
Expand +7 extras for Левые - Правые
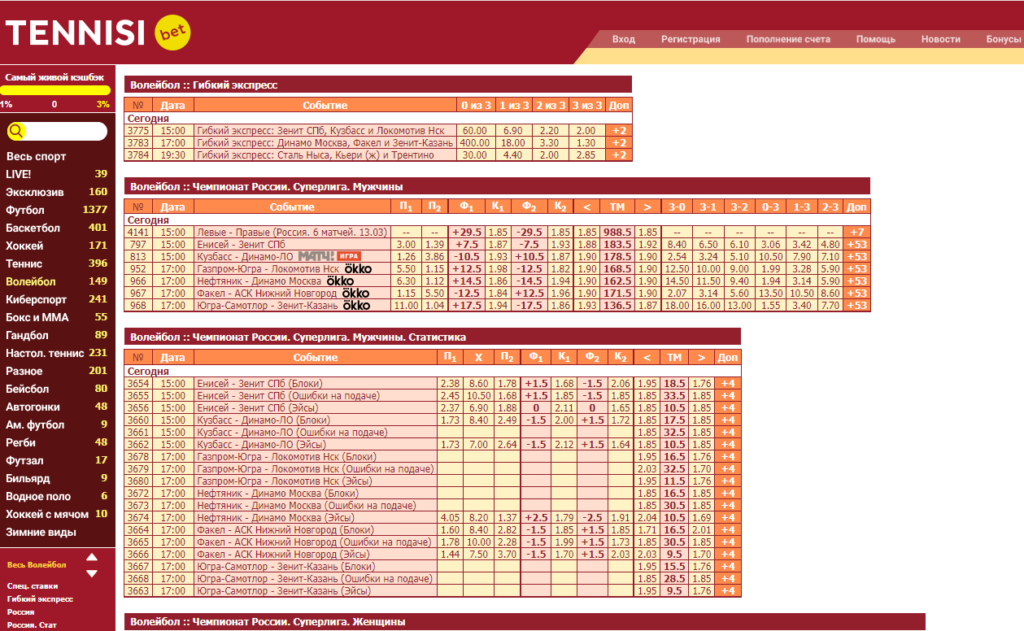856,232
